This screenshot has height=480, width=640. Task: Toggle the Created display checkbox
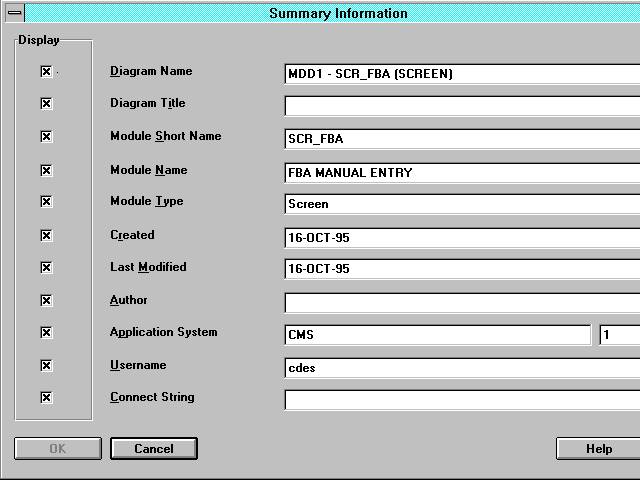point(46,236)
